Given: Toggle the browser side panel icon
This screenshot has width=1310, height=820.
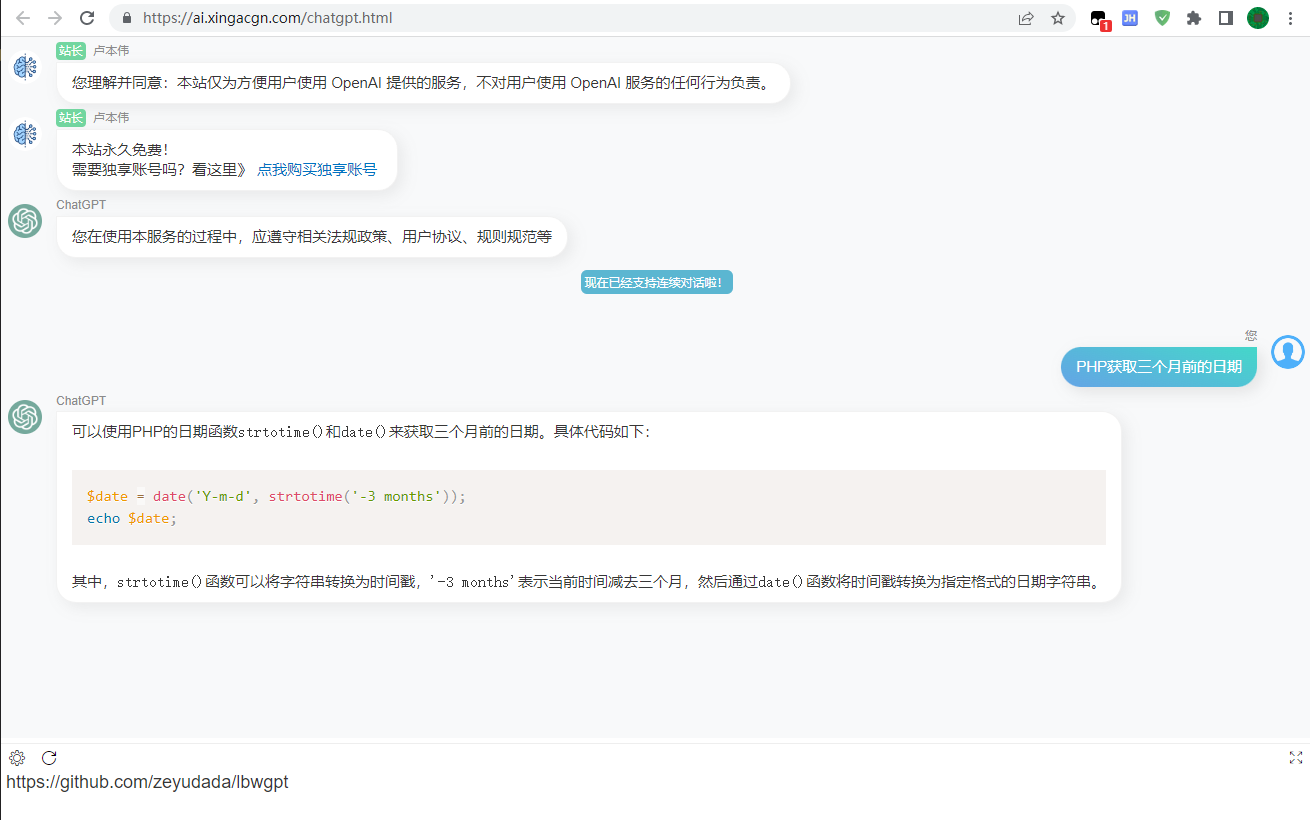Looking at the screenshot, I should [x=1226, y=18].
